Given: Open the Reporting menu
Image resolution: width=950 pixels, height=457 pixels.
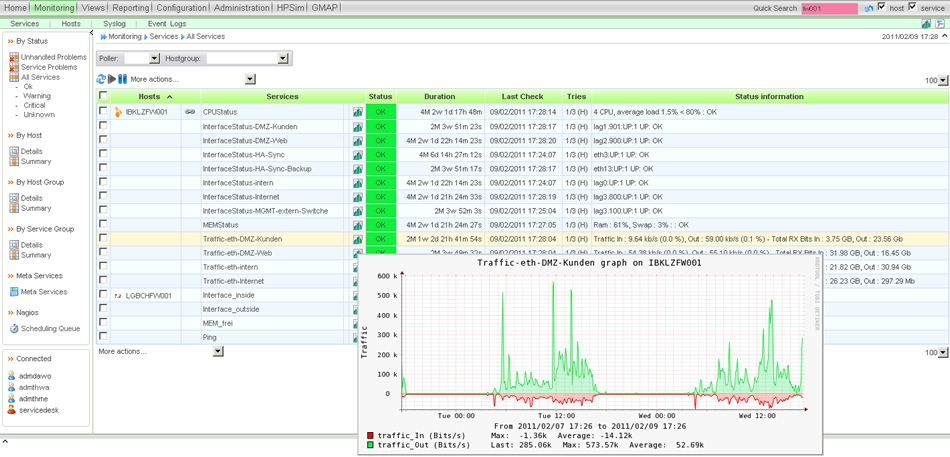Looking at the screenshot, I should pyautogui.click(x=130, y=8).
